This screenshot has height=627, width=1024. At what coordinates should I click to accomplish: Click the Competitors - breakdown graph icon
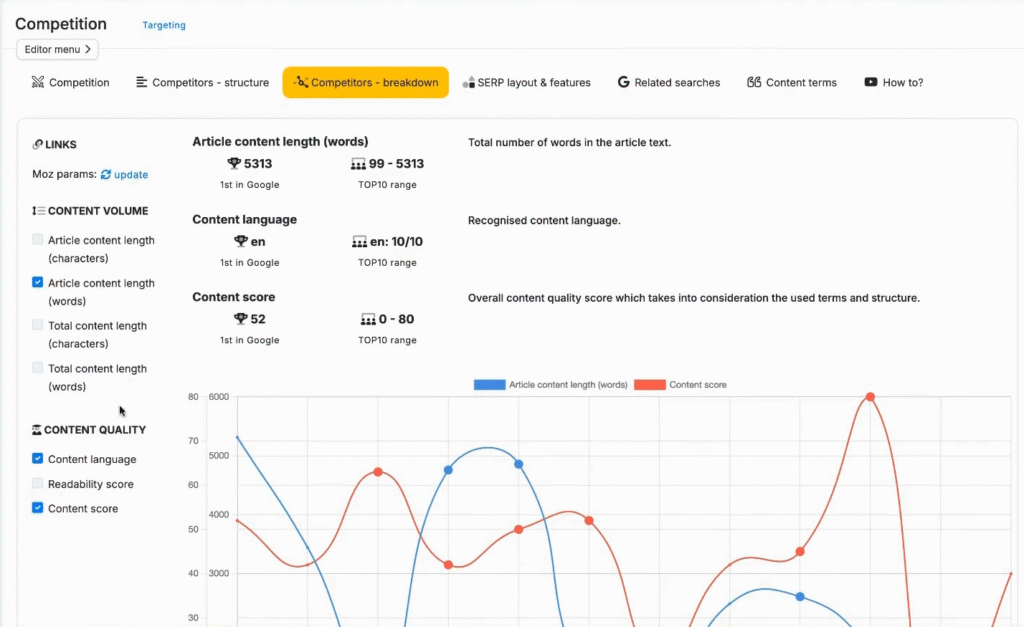pyautogui.click(x=301, y=82)
